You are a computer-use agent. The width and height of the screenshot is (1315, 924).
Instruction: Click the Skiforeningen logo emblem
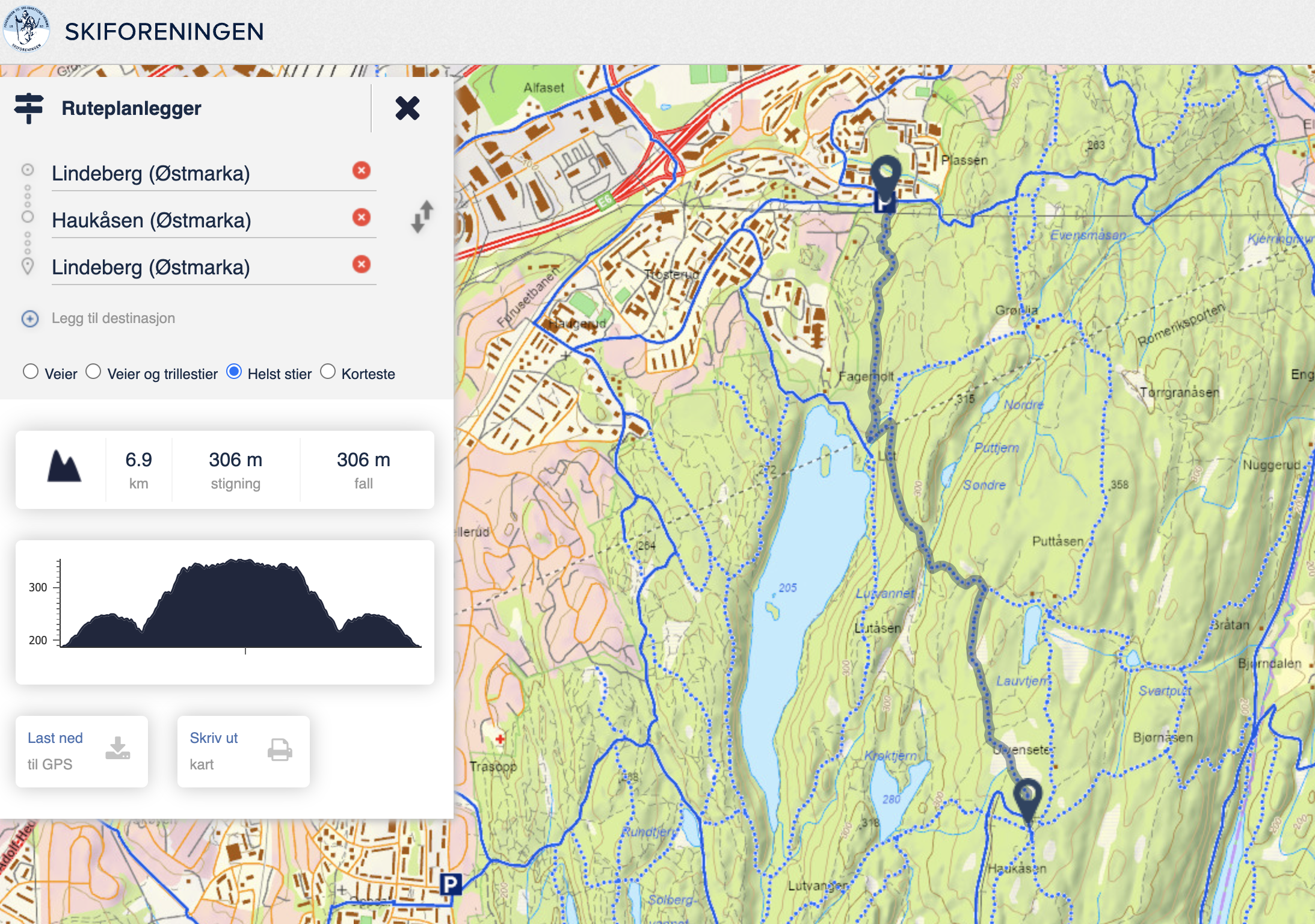click(x=26, y=29)
